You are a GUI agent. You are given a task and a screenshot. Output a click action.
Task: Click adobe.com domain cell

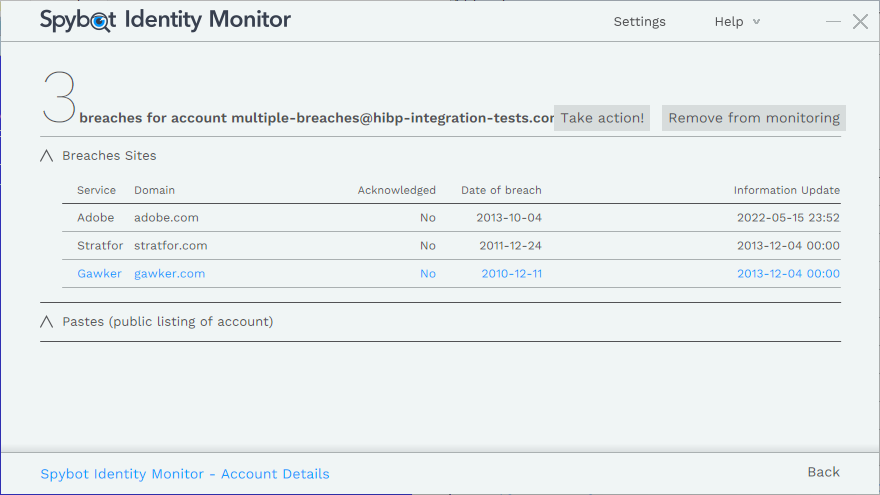pos(166,218)
